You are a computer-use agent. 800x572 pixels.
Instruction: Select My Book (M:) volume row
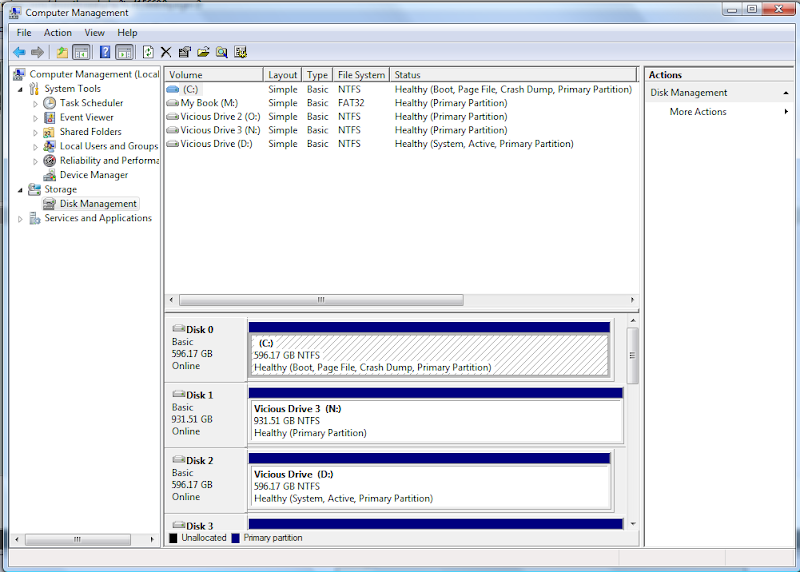pos(401,103)
